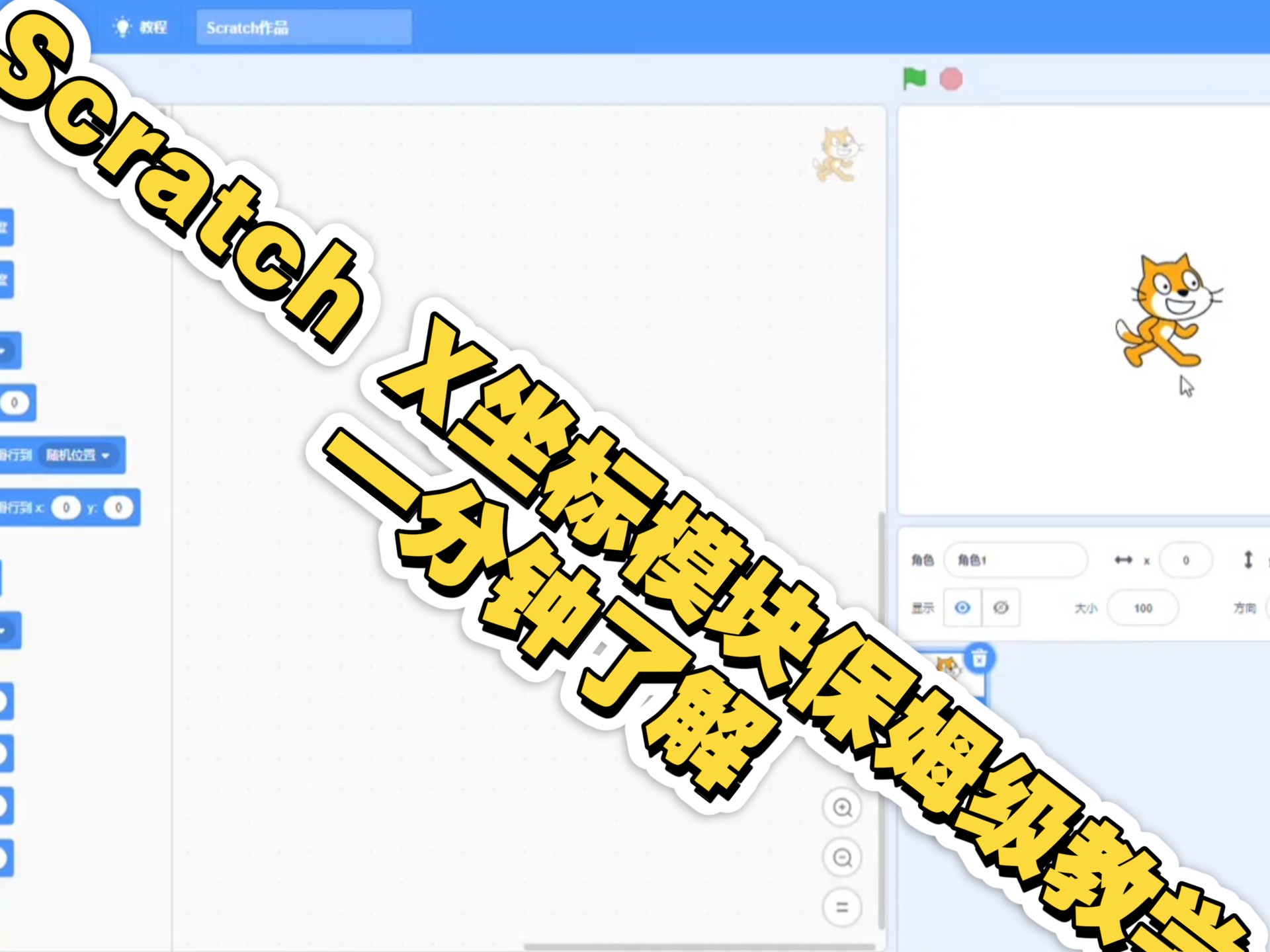Edit the sprite x coordinate field
Viewport: 1270px width, 952px height.
click(x=1185, y=560)
